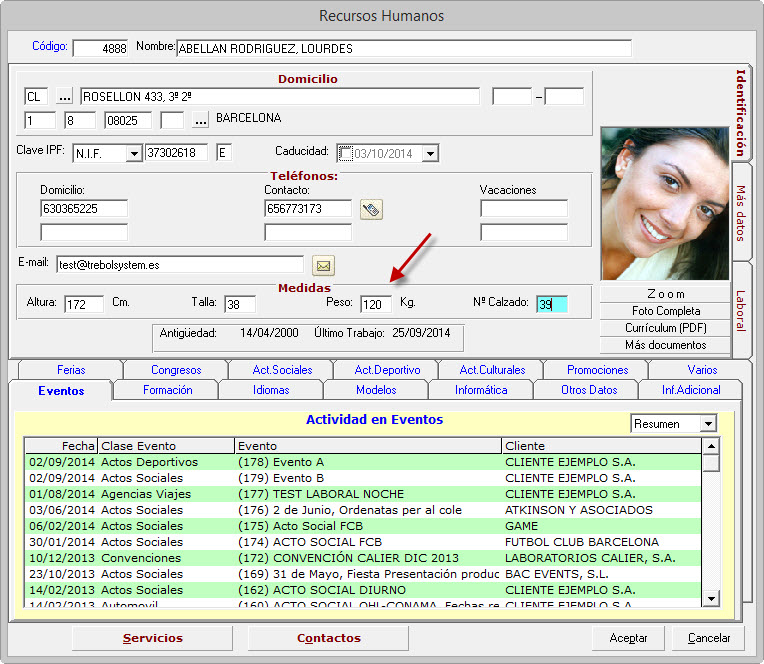Click the Zoom photo button
Screen dimensions: 764x664
pyautogui.click(x=666, y=294)
